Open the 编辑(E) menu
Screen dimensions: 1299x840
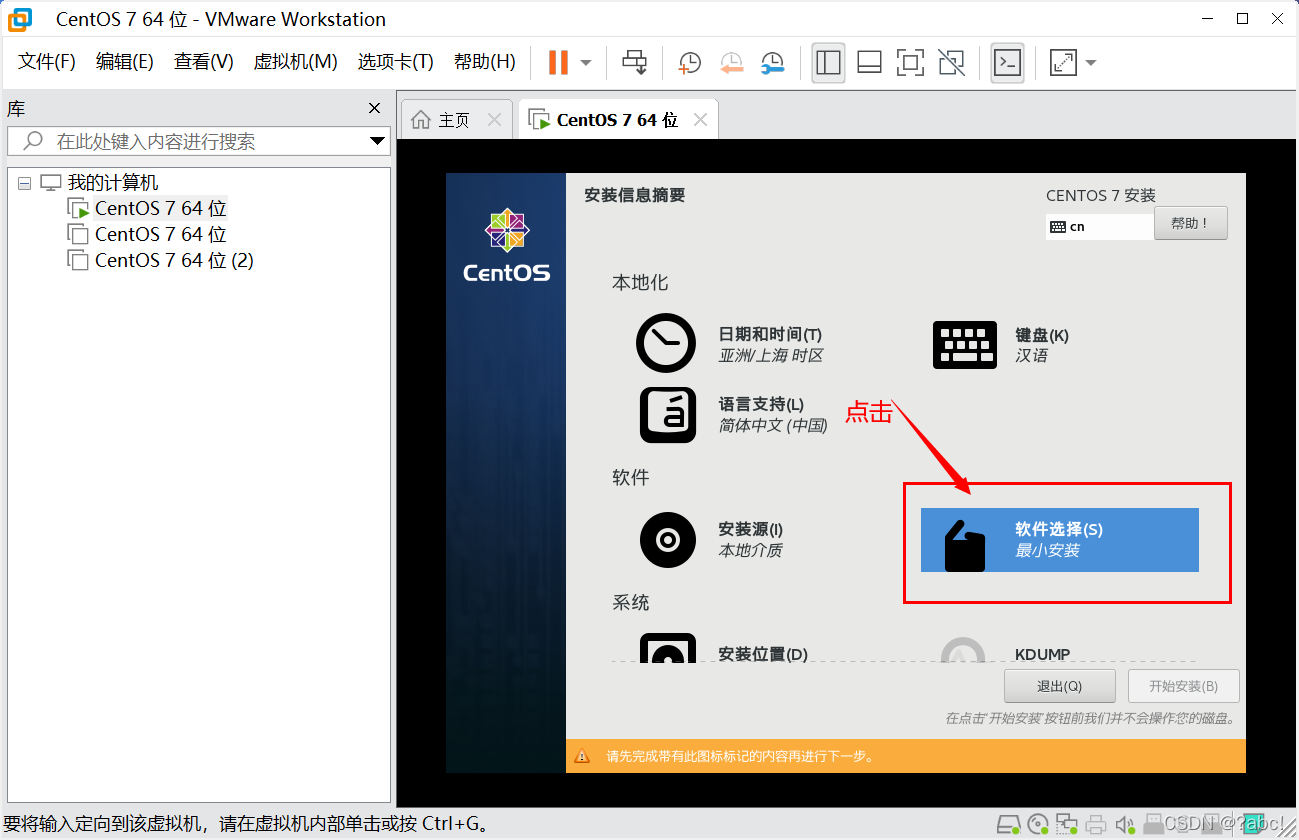click(x=125, y=62)
